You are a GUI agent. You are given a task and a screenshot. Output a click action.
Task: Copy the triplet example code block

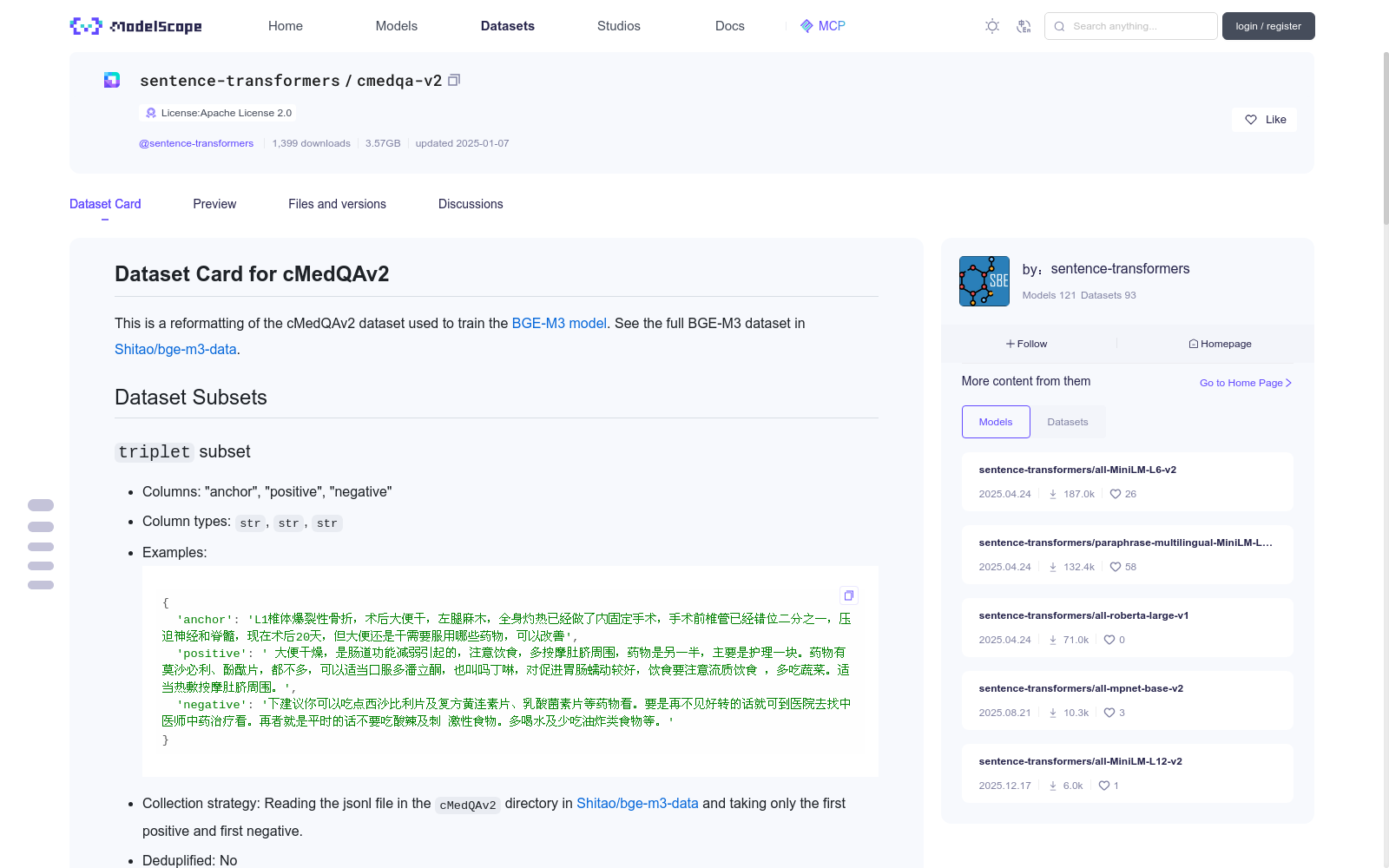point(849,595)
